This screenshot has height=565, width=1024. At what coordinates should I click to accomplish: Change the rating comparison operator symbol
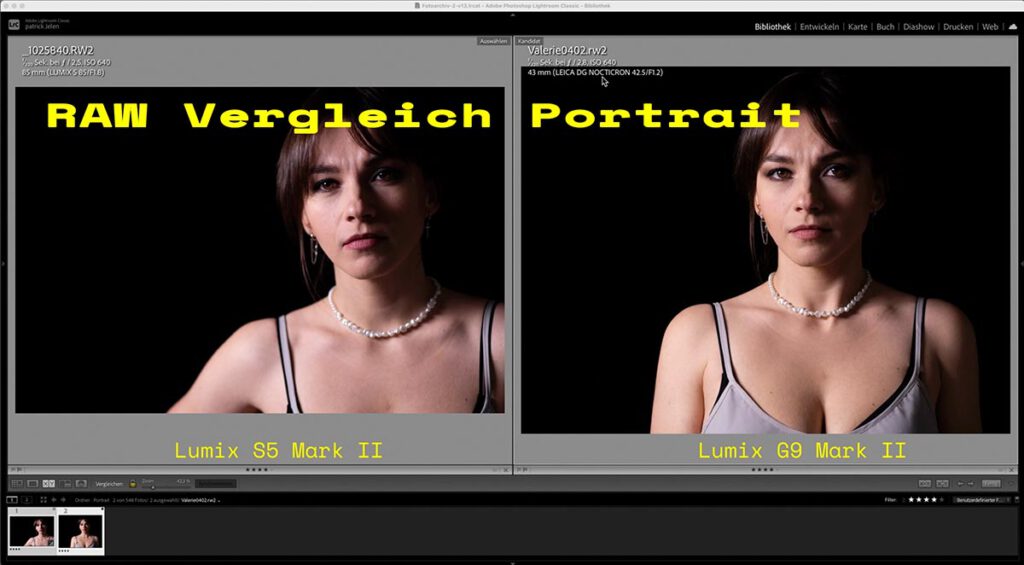904,500
